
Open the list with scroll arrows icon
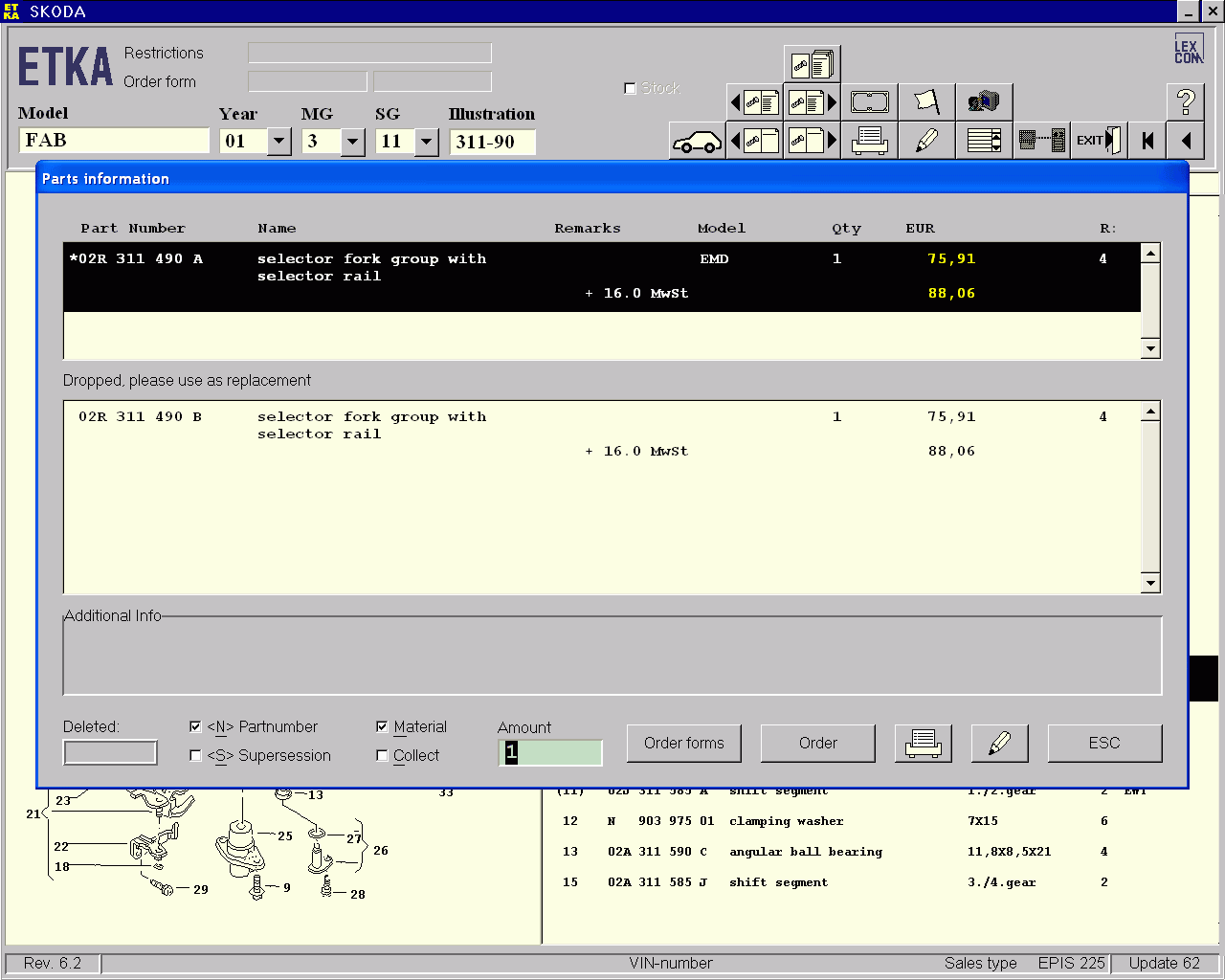[984, 141]
